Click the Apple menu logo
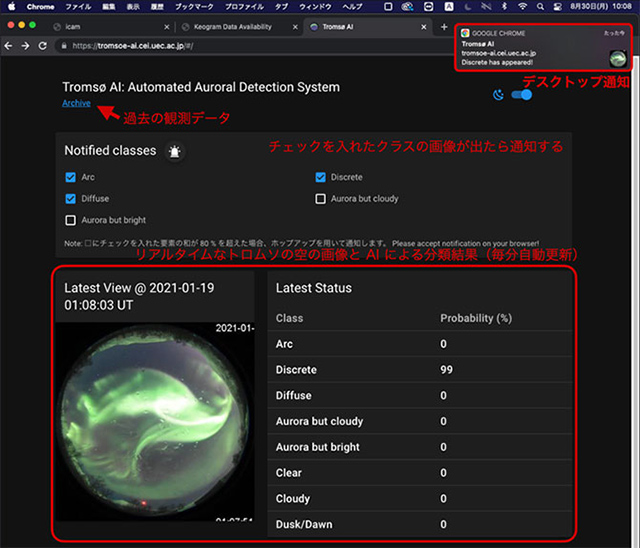This screenshot has height=548, width=640. pyautogui.click(x=9, y=6)
